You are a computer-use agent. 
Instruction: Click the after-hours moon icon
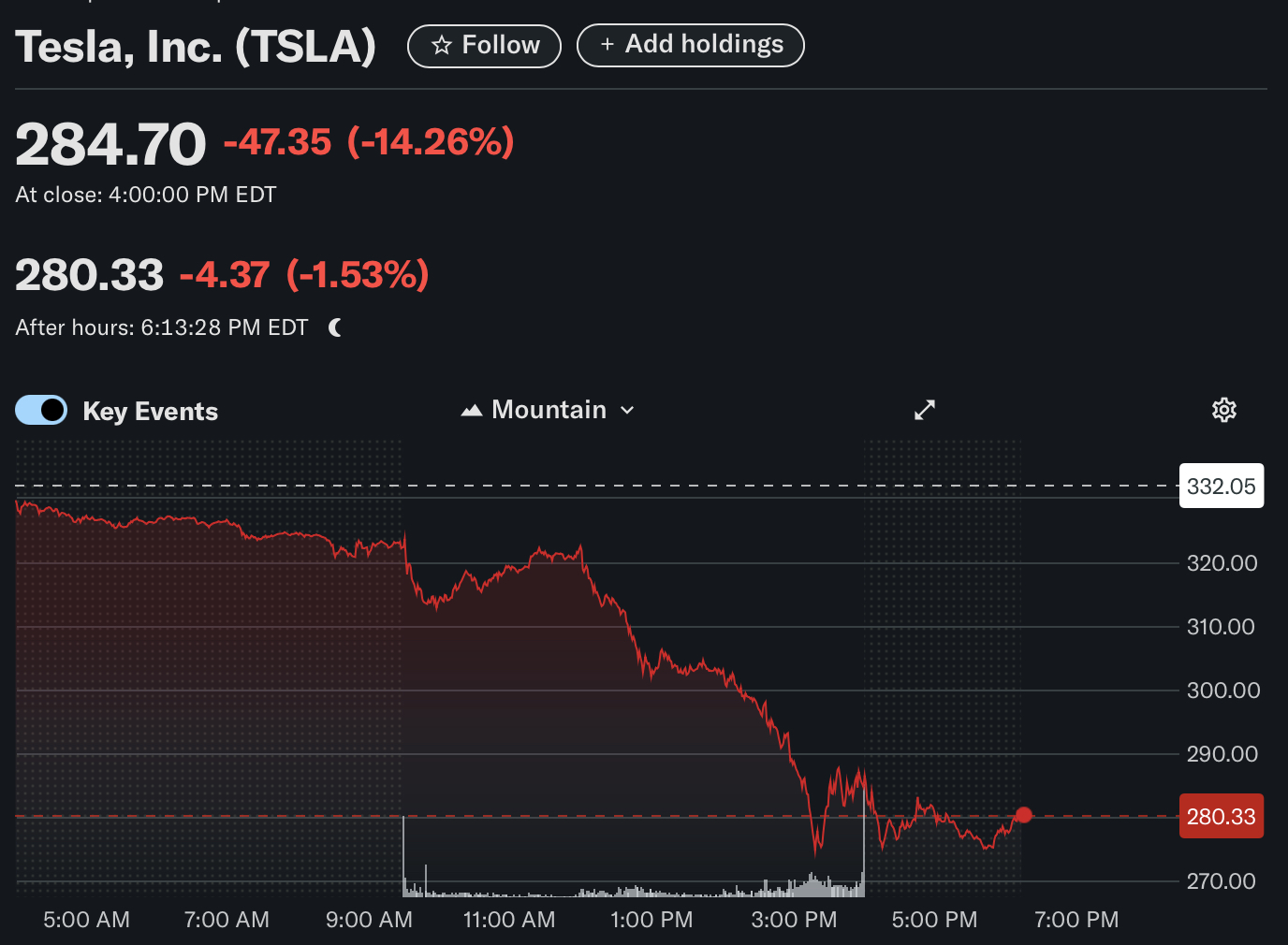pos(334,327)
